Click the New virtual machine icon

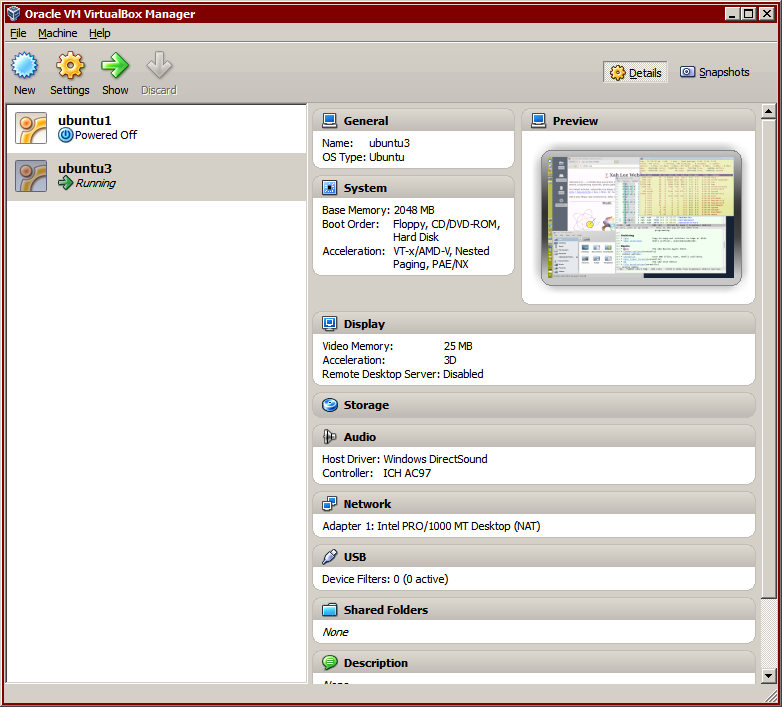pyautogui.click(x=24, y=65)
